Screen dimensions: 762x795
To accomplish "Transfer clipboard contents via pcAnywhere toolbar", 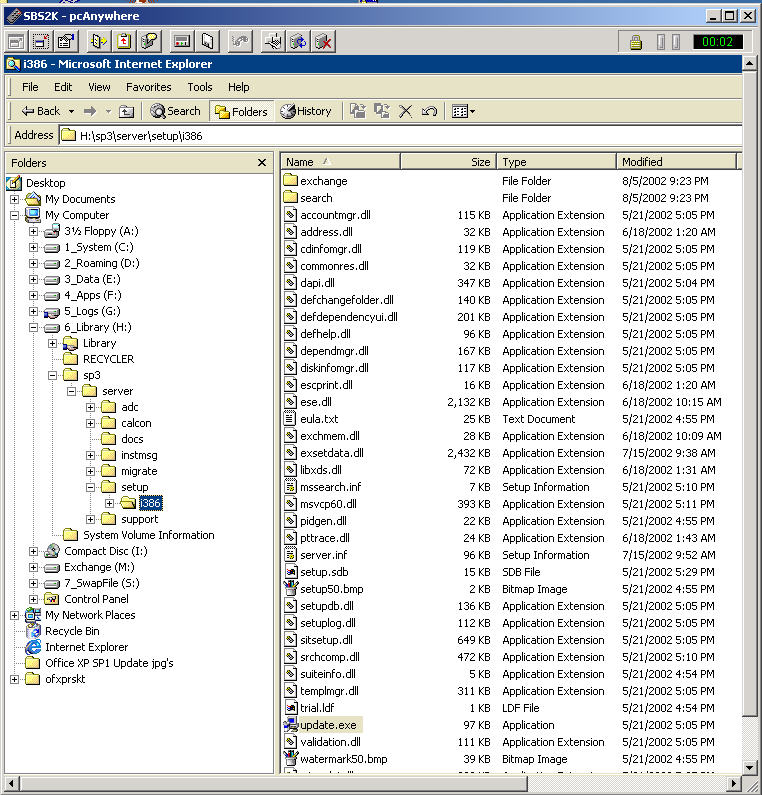I will pyautogui.click(x=124, y=42).
